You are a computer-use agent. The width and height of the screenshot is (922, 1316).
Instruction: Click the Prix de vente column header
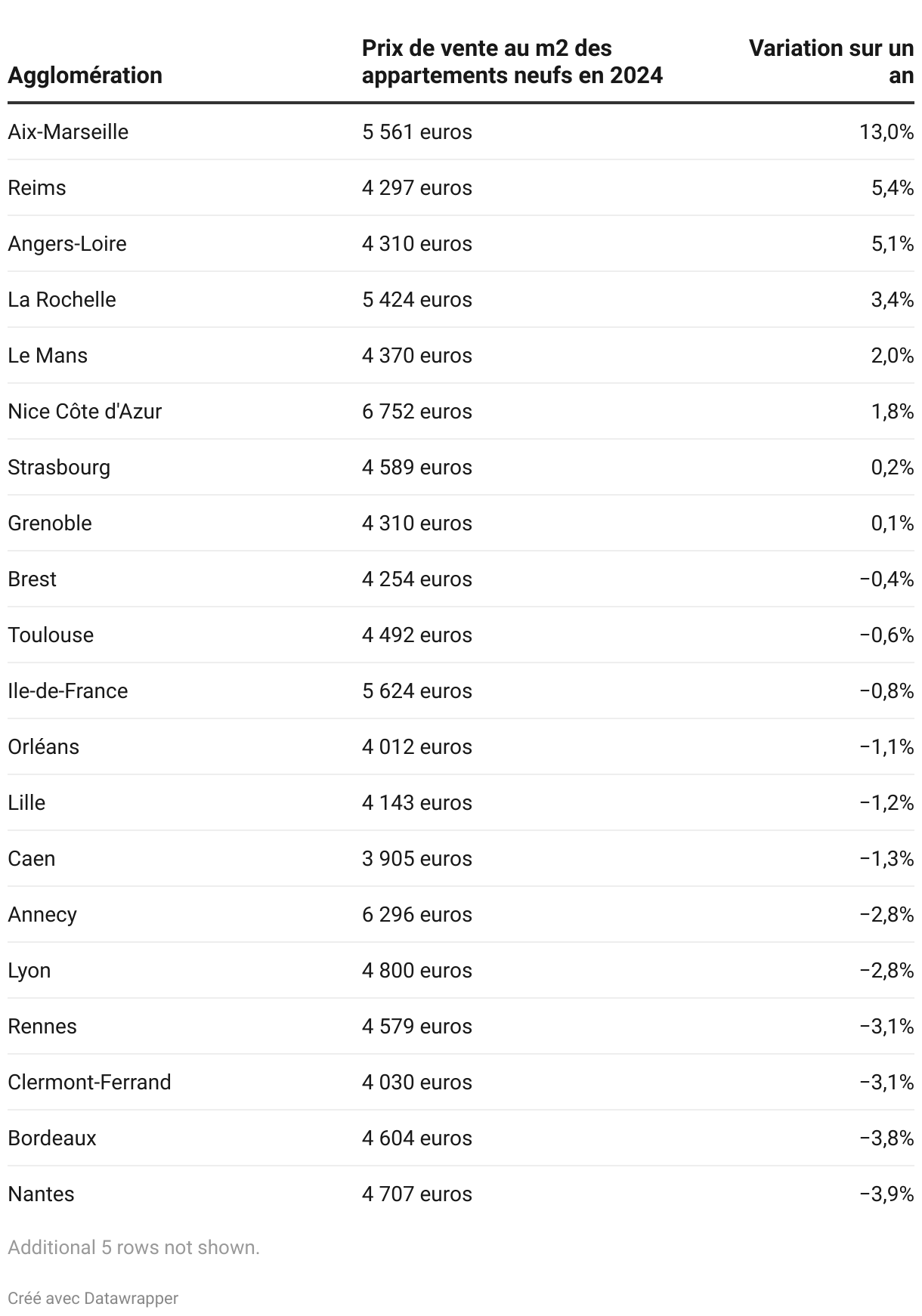(x=512, y=62)
